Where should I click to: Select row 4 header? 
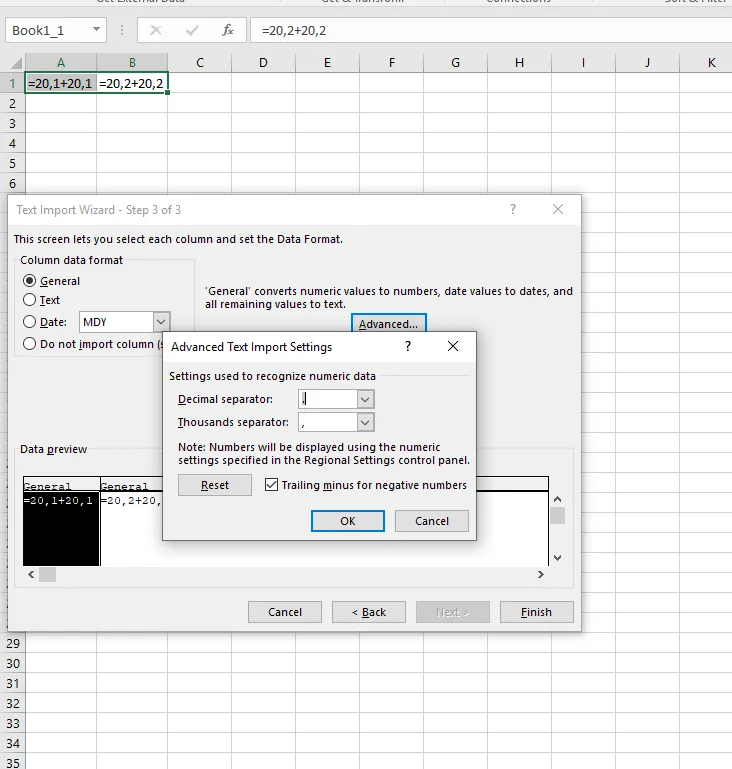pyautogui.click(x=13, y=144)
